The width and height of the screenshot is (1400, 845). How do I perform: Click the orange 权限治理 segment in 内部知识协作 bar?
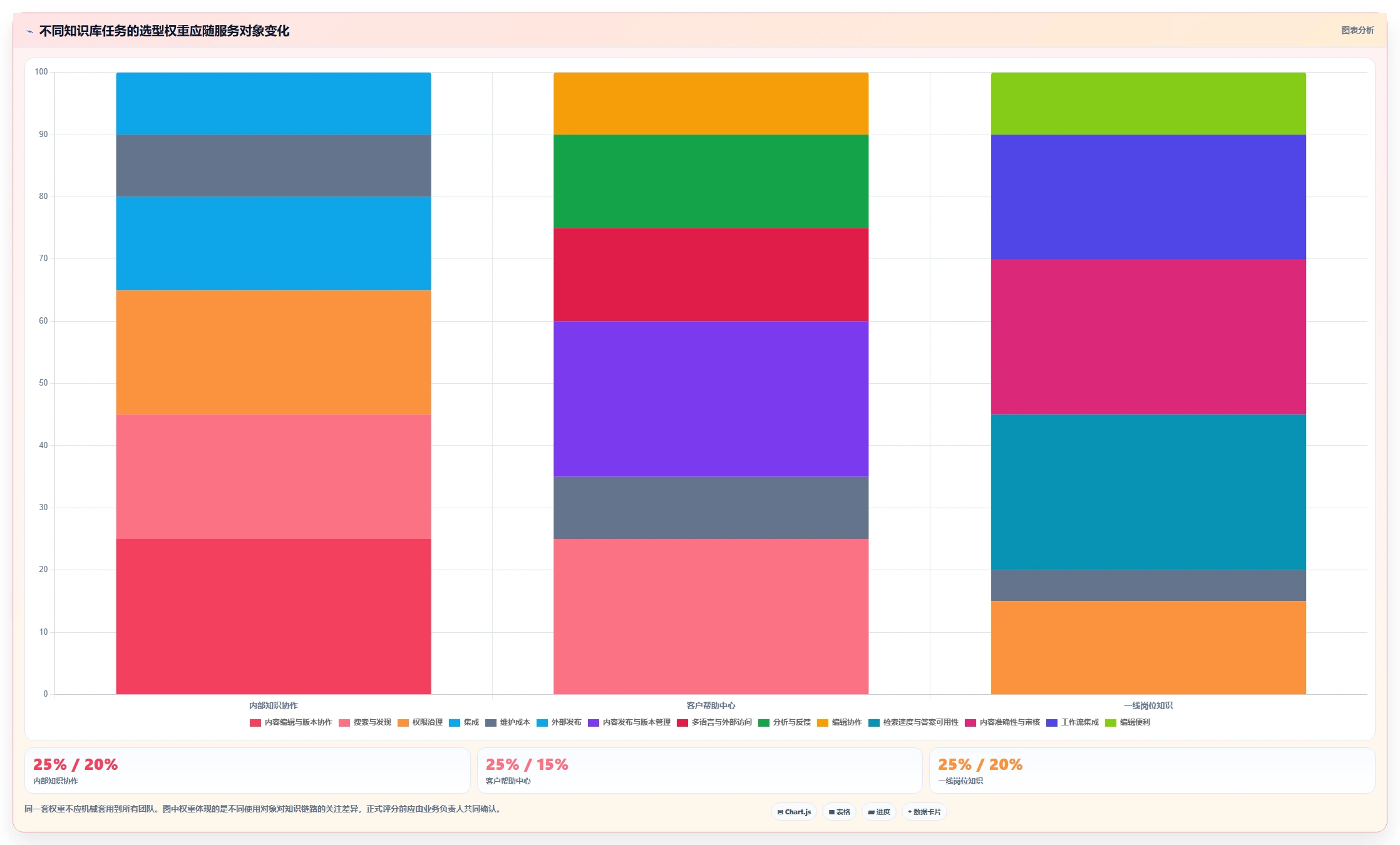pyautogui.click(x=274, y=352)
